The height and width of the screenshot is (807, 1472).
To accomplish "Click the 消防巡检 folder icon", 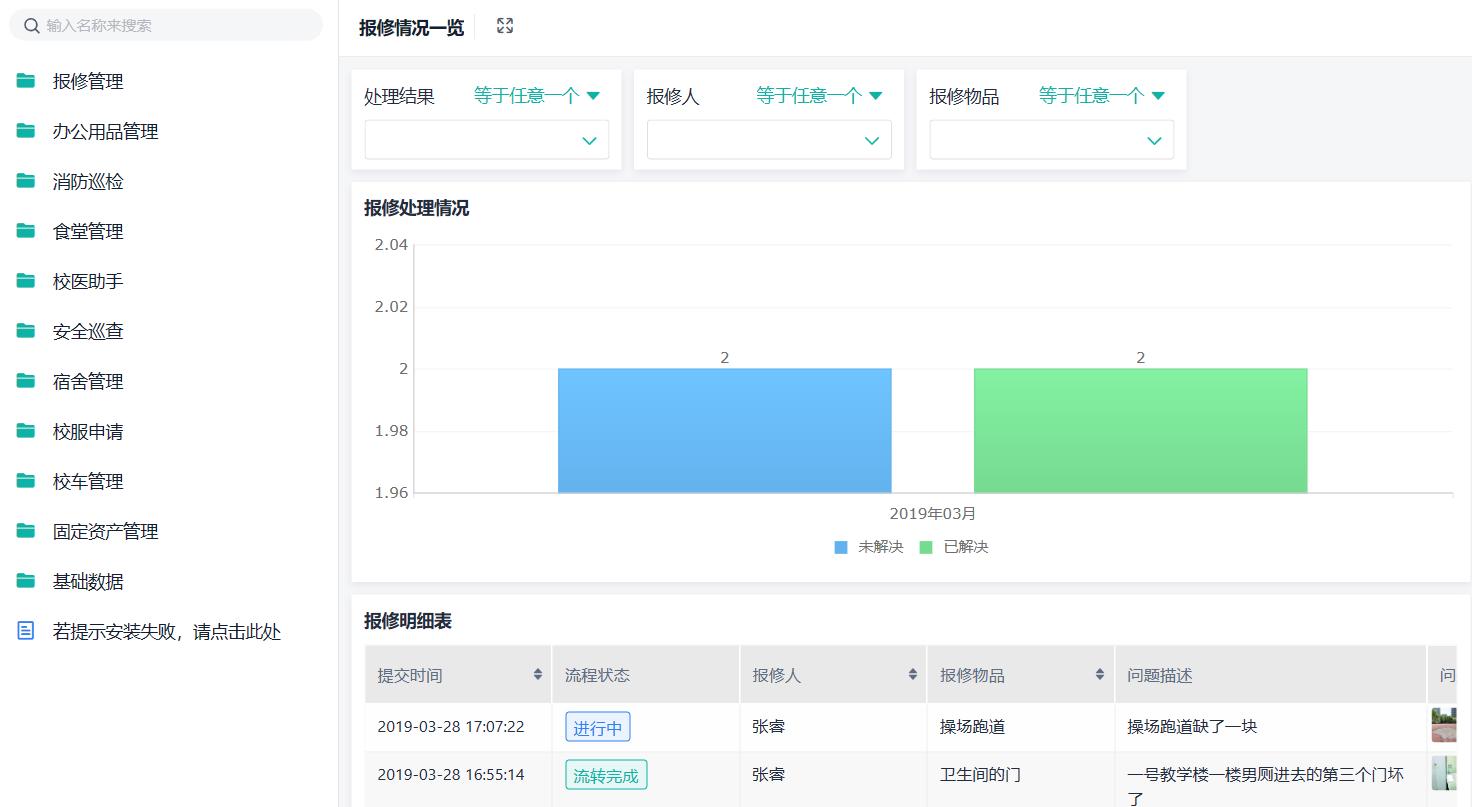I will (24, 181).
